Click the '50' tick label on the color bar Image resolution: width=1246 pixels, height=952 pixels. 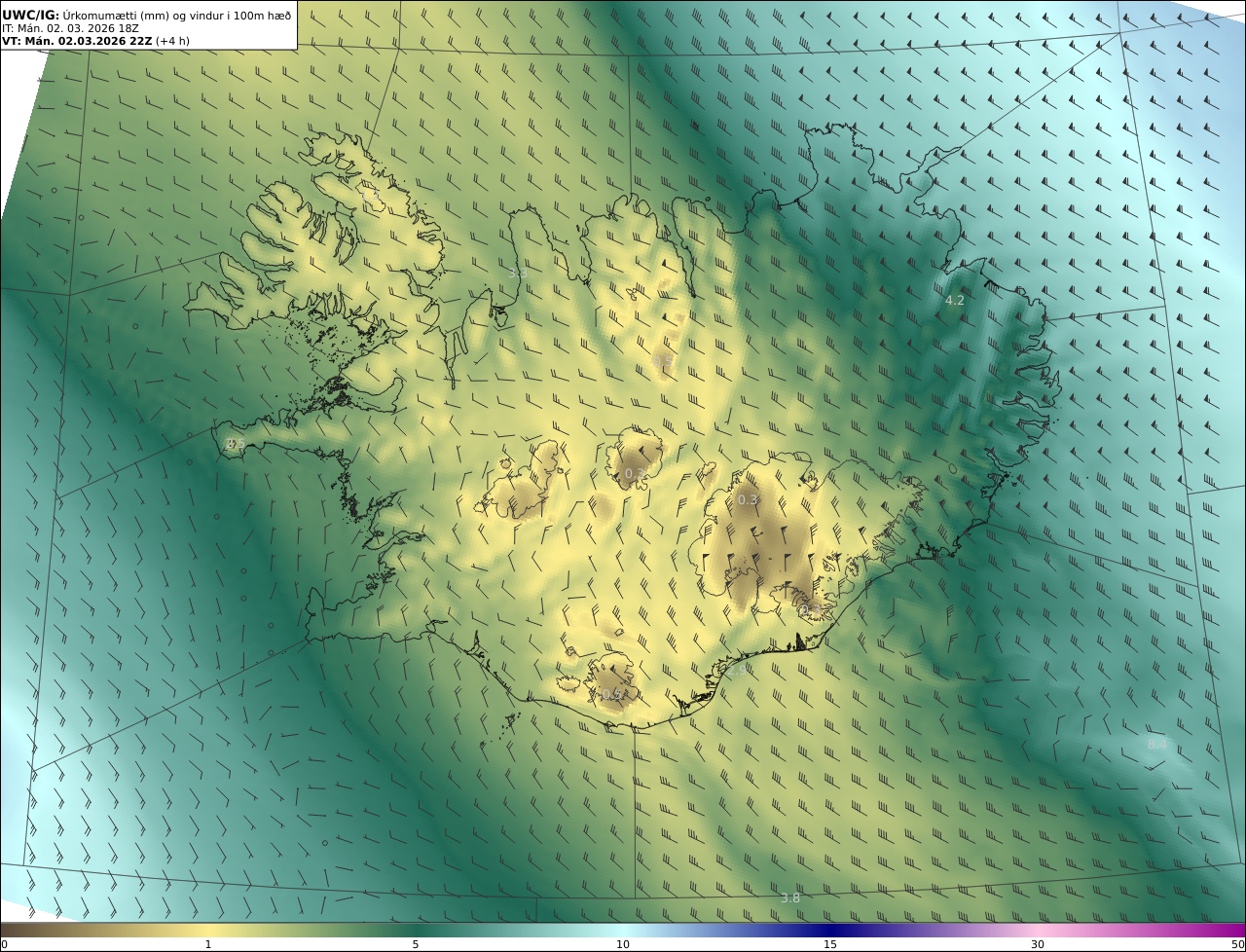point(1238,944)
